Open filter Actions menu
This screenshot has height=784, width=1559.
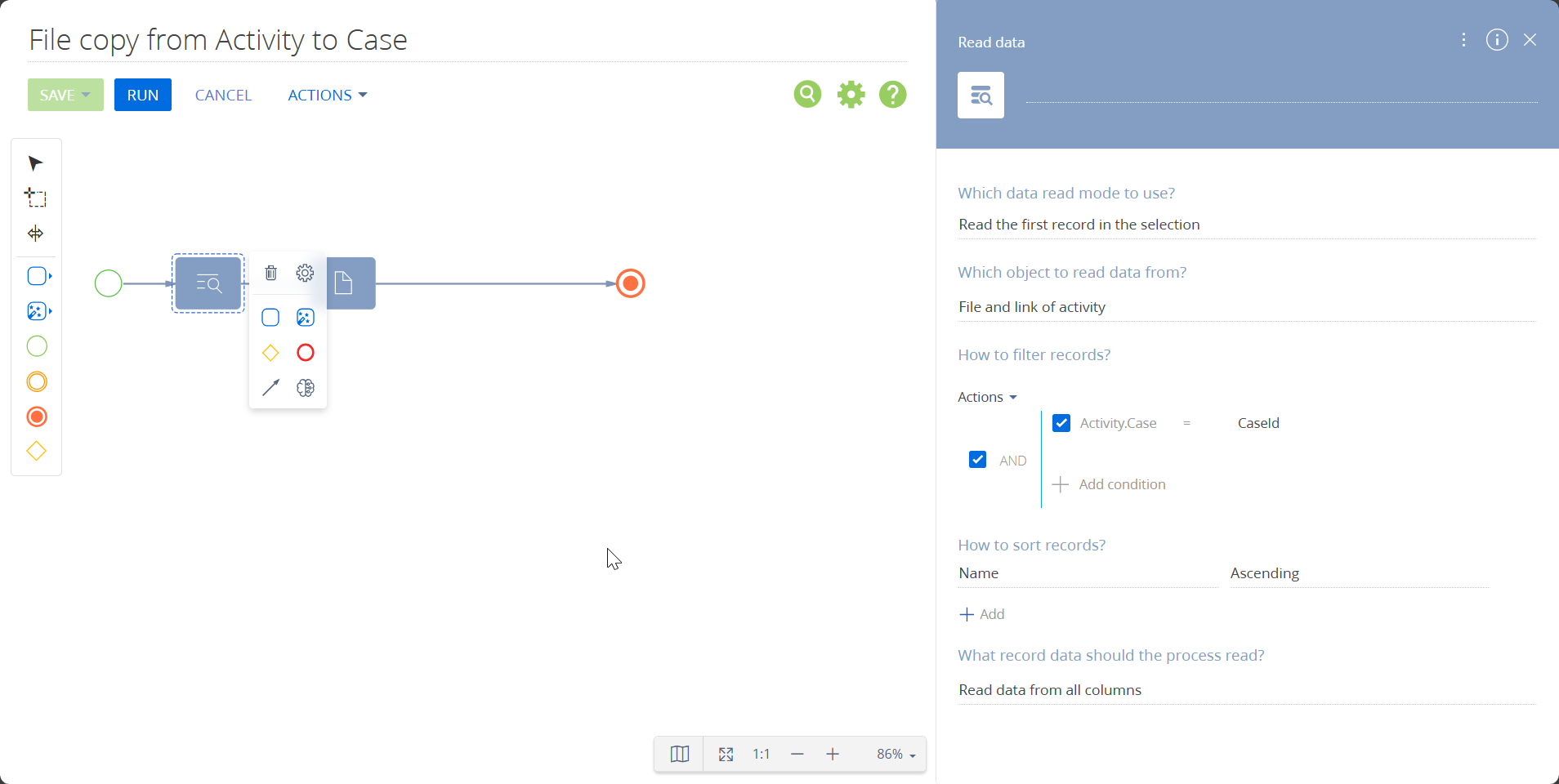coord(987,397)
